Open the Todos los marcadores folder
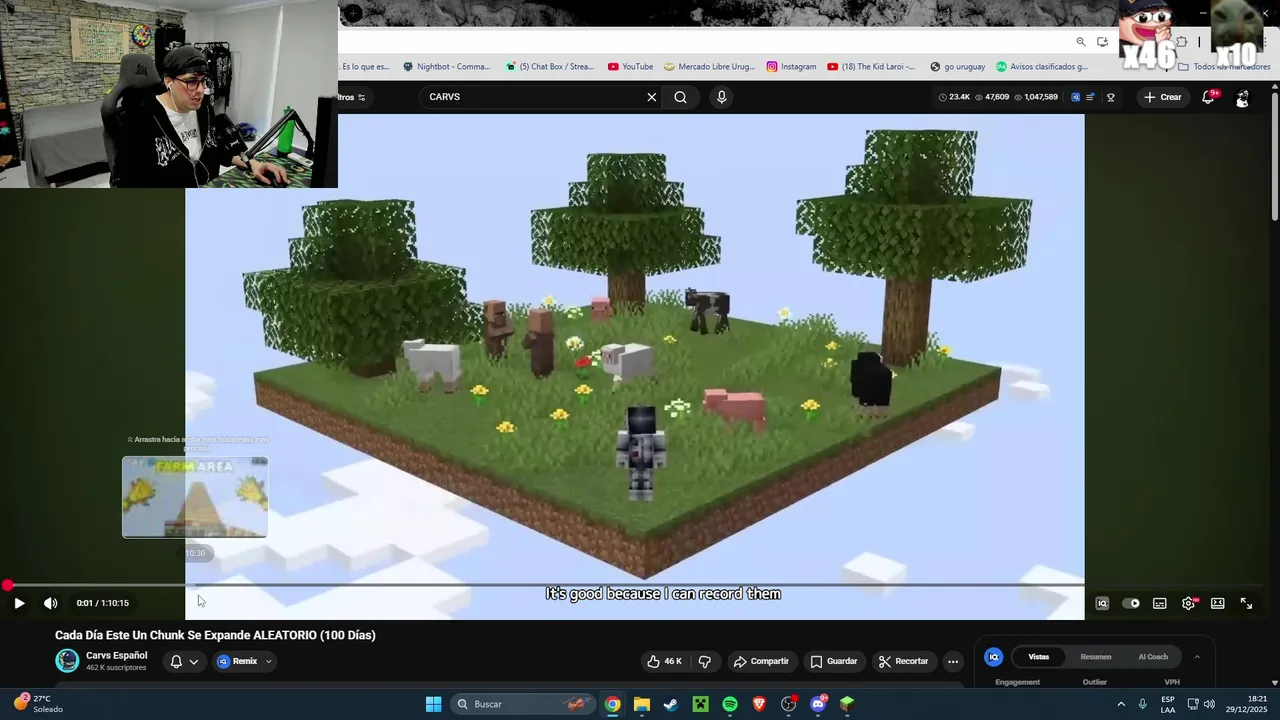Viewport: 1280px width, 720px height. pyautogui.click(x=1225, y=67)
